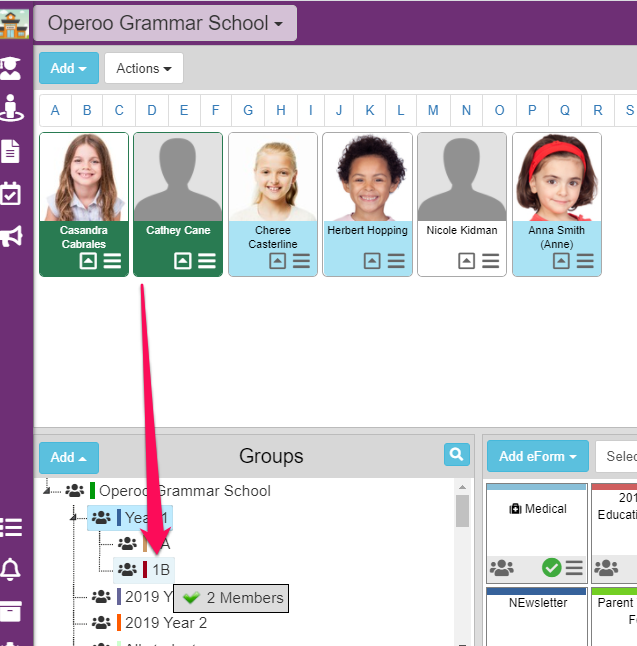Click the graduation cap icon in sidebar
The width and height of the screenshot is (637, 646).
coord(11,68)
